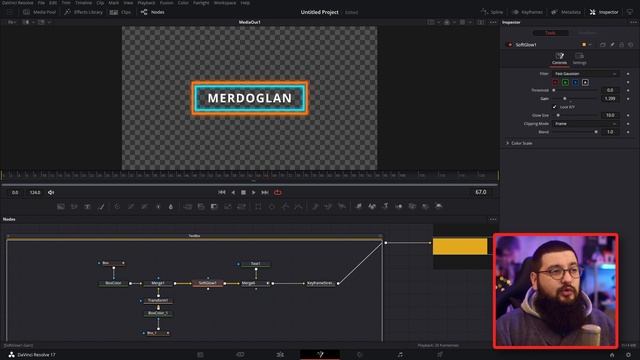Add a Background node from the toolbar
Image resolution: width=640 pixels, height=360 pixels.
click(61, 207)
